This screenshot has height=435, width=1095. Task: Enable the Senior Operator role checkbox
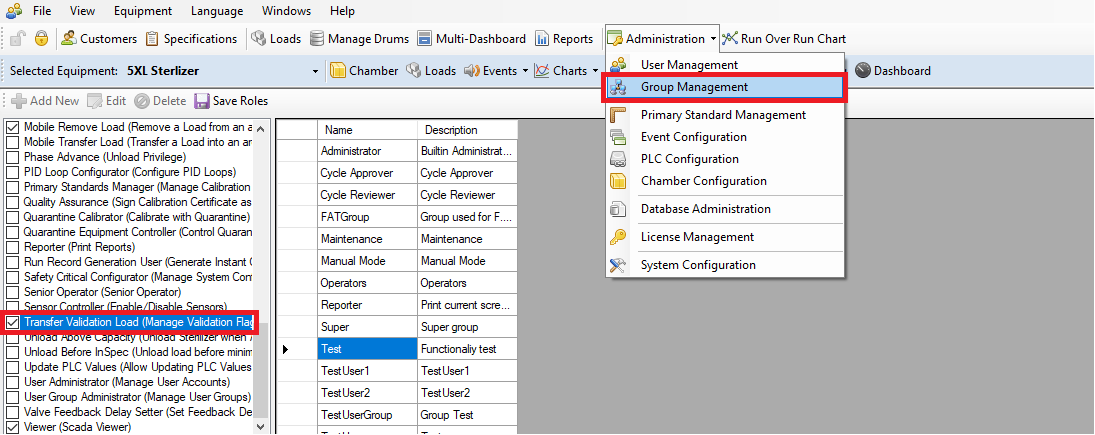pos(13,292)
